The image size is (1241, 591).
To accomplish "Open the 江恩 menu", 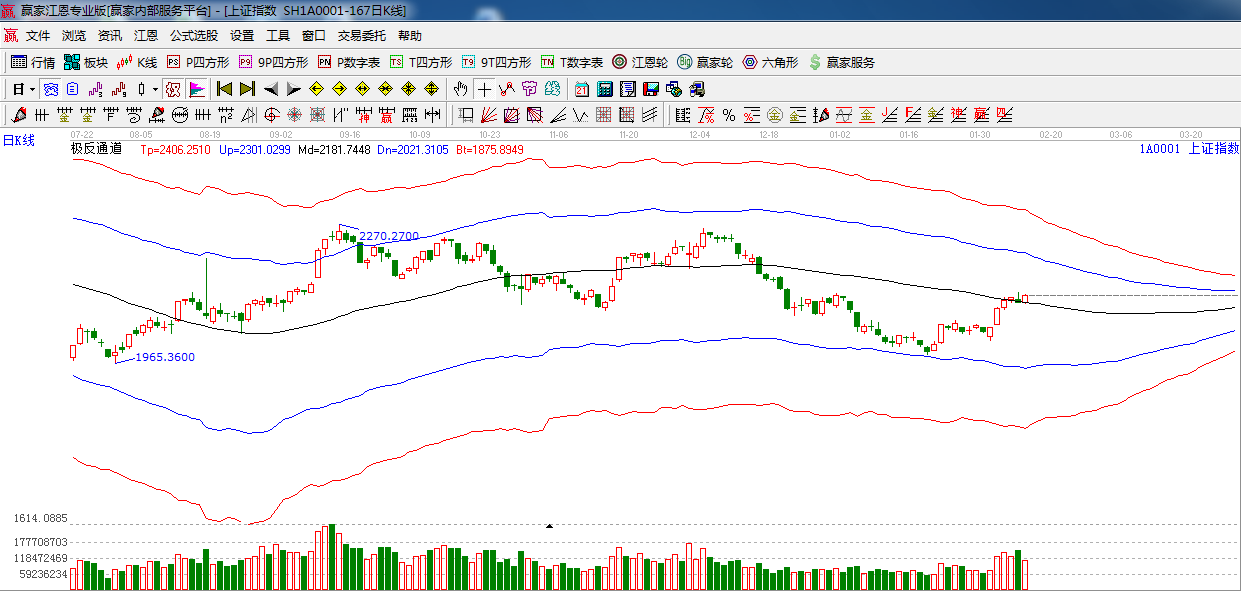I will (146, 36).
